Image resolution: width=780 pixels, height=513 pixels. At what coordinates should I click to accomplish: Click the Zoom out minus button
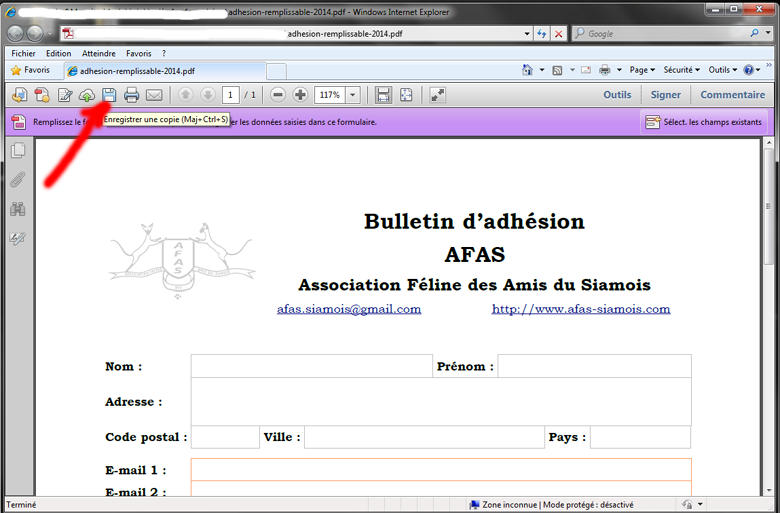tap(278, 95)
